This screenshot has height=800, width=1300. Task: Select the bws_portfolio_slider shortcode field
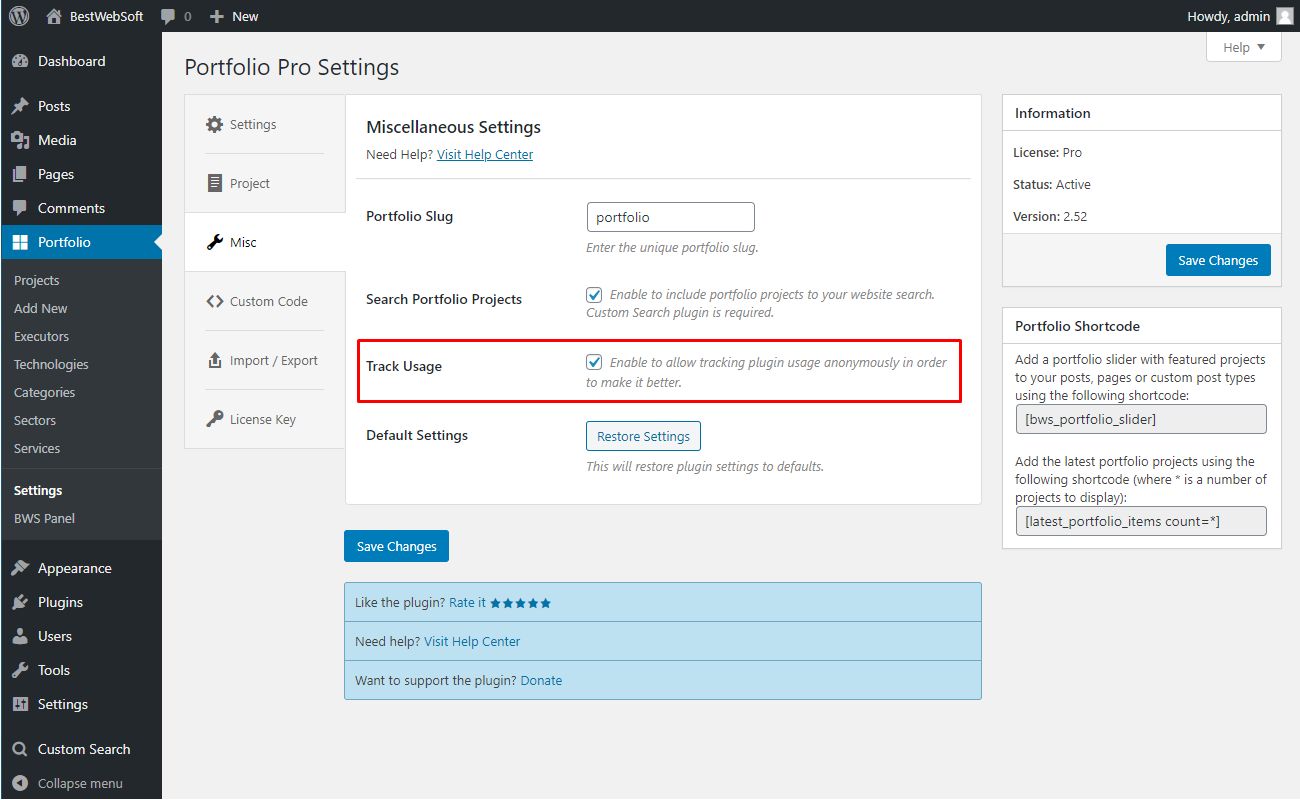pos(1141,419)
